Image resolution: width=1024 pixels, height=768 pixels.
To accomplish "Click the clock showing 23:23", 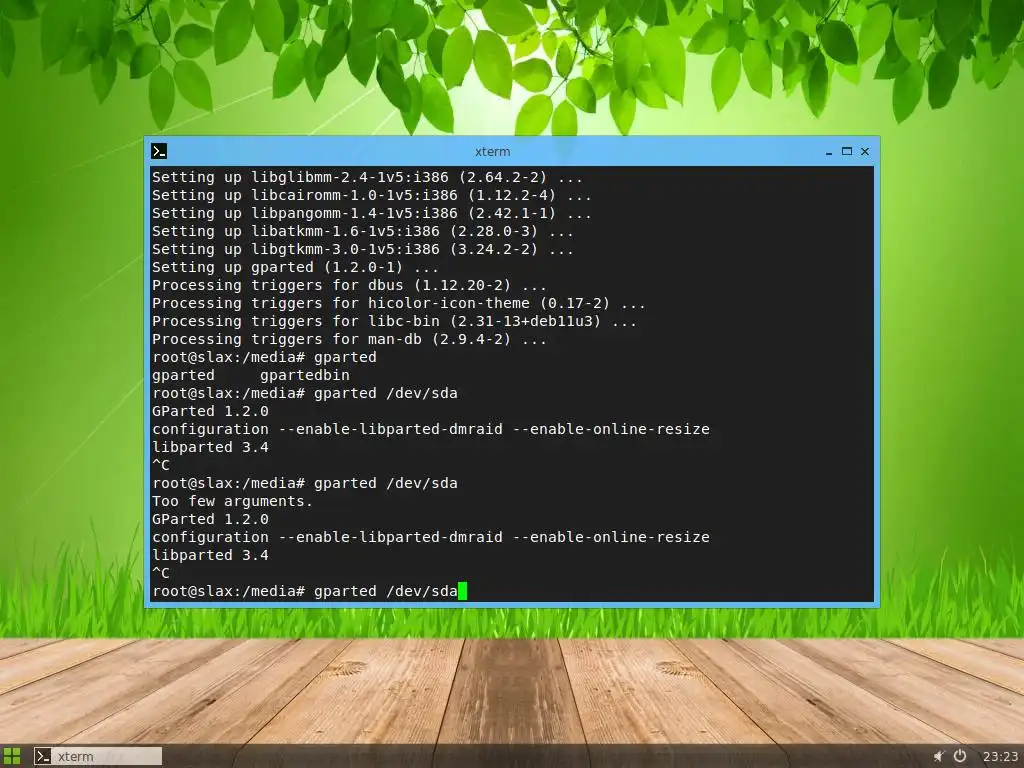I will pyautogui.click(x=1000, y=756).
